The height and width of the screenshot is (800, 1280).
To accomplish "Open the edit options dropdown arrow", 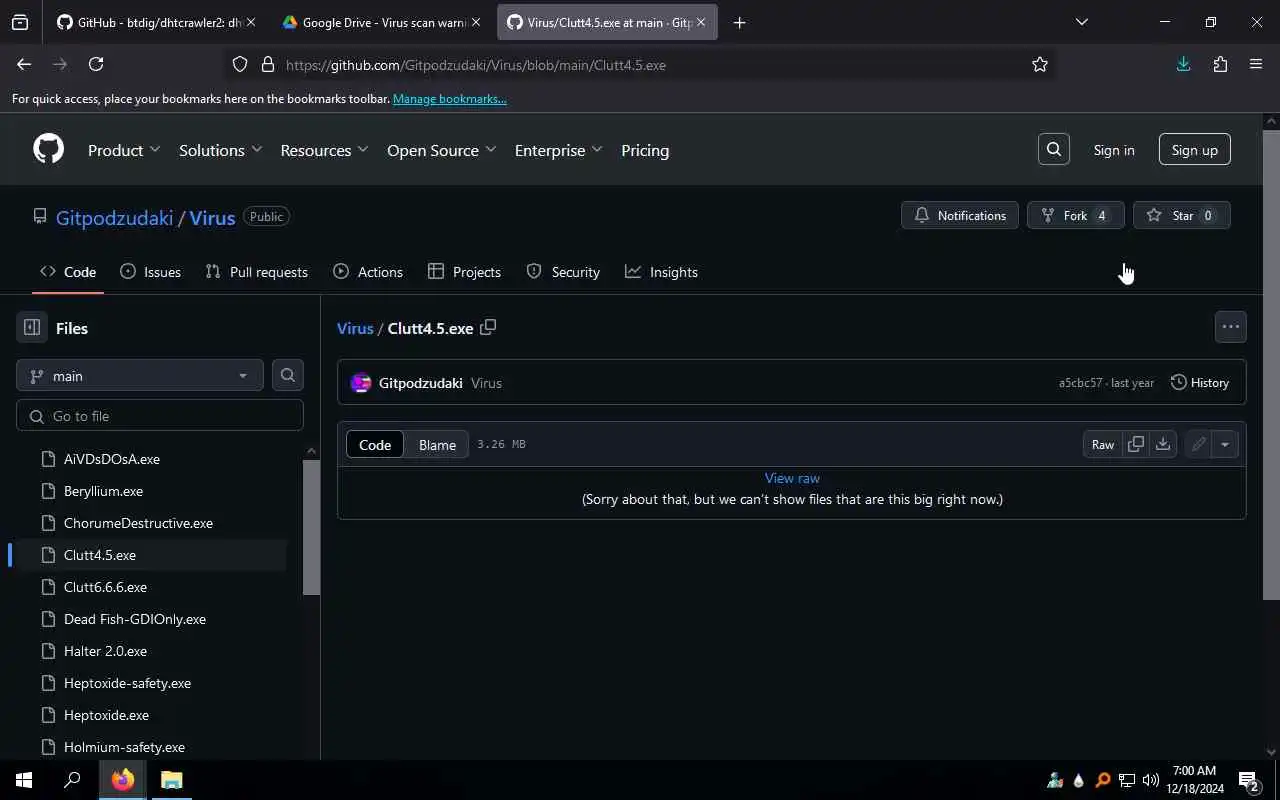I will (1225, 444).
